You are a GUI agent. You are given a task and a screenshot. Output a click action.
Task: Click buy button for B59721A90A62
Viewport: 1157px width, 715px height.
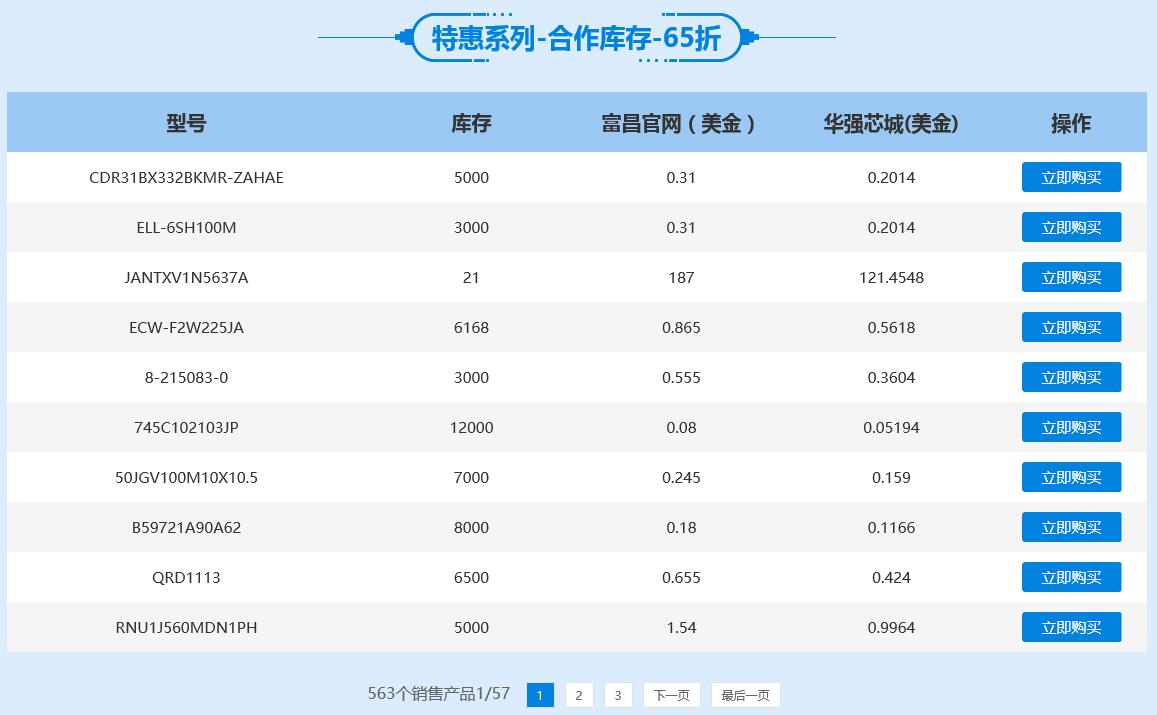tap(1071, 527)
